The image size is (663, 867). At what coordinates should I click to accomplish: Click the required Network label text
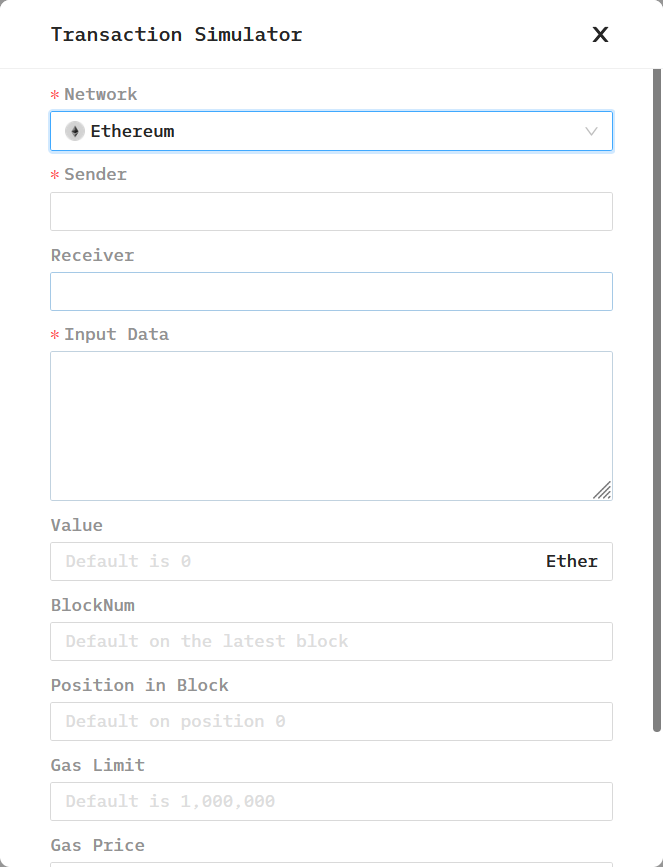click(x=101, y=94)
